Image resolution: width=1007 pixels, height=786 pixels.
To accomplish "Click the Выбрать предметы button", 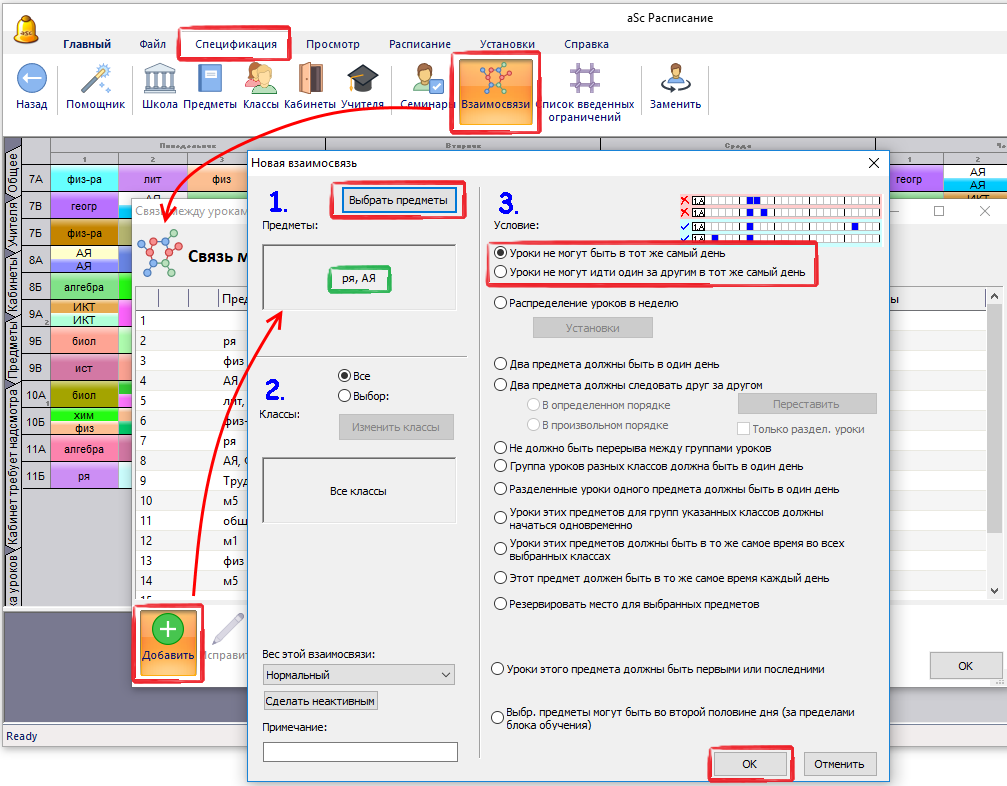I will [x=398, y=200].
